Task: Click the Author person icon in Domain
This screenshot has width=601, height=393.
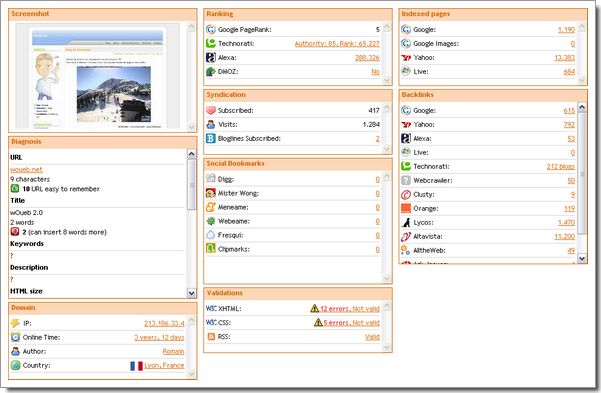Action: (15, 351)
